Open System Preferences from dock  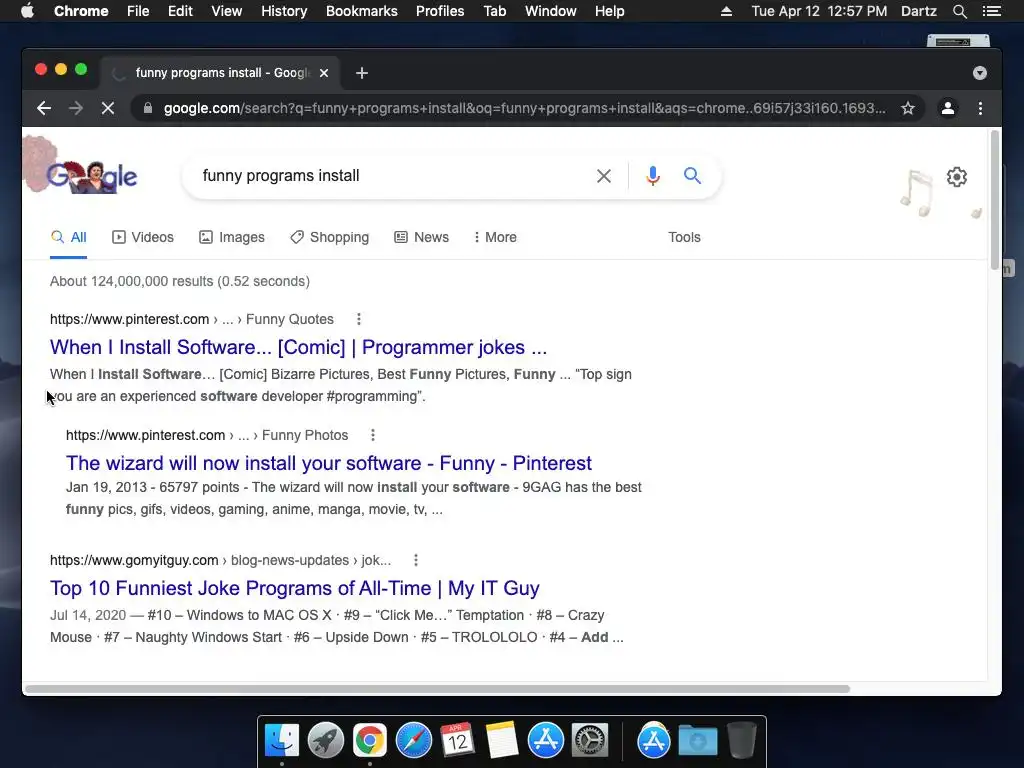click(590, 741)
